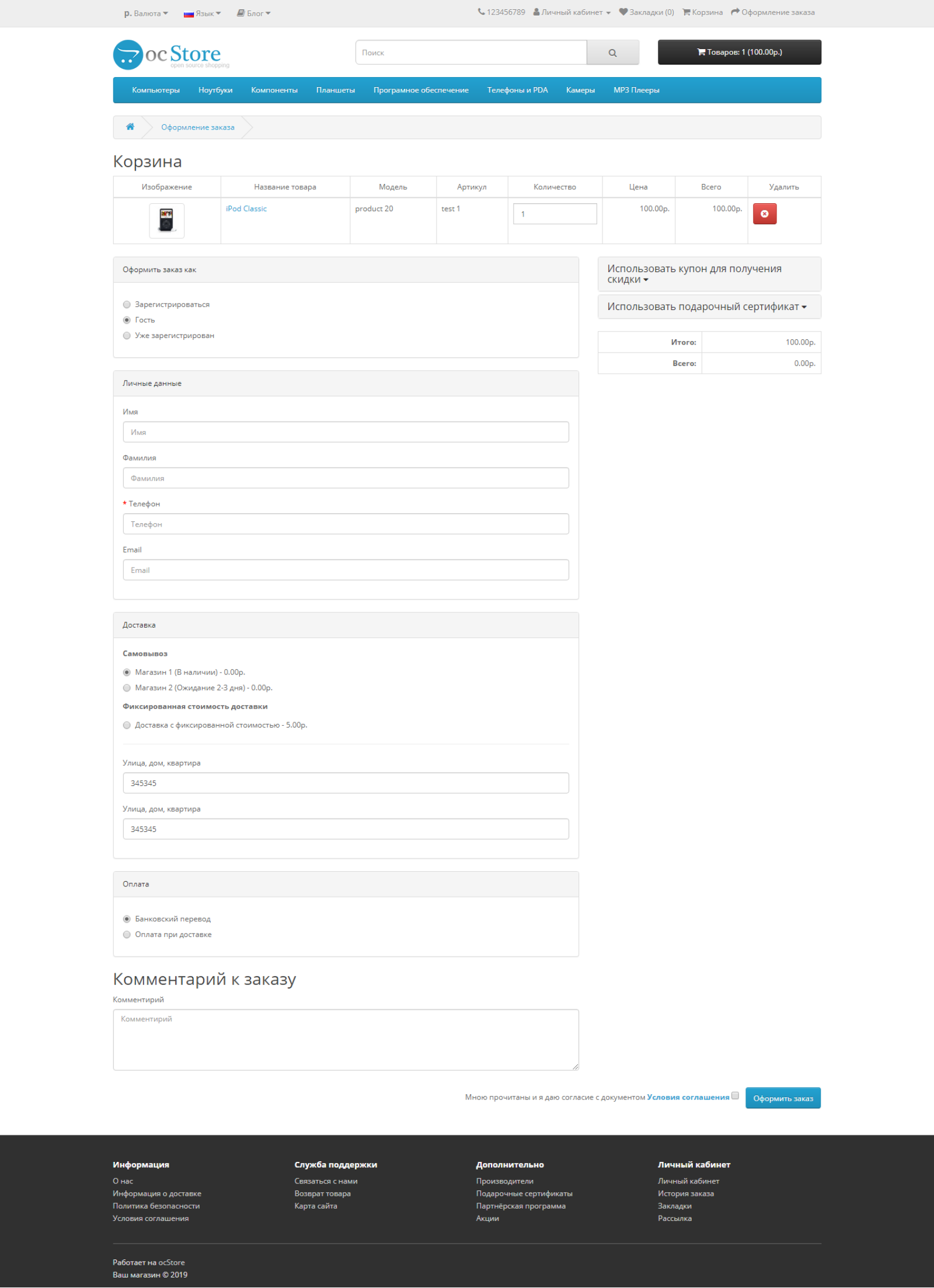Open footer link Информация о доставке
This screenshot has height=1288, width=934.
tap(157, 1194)
